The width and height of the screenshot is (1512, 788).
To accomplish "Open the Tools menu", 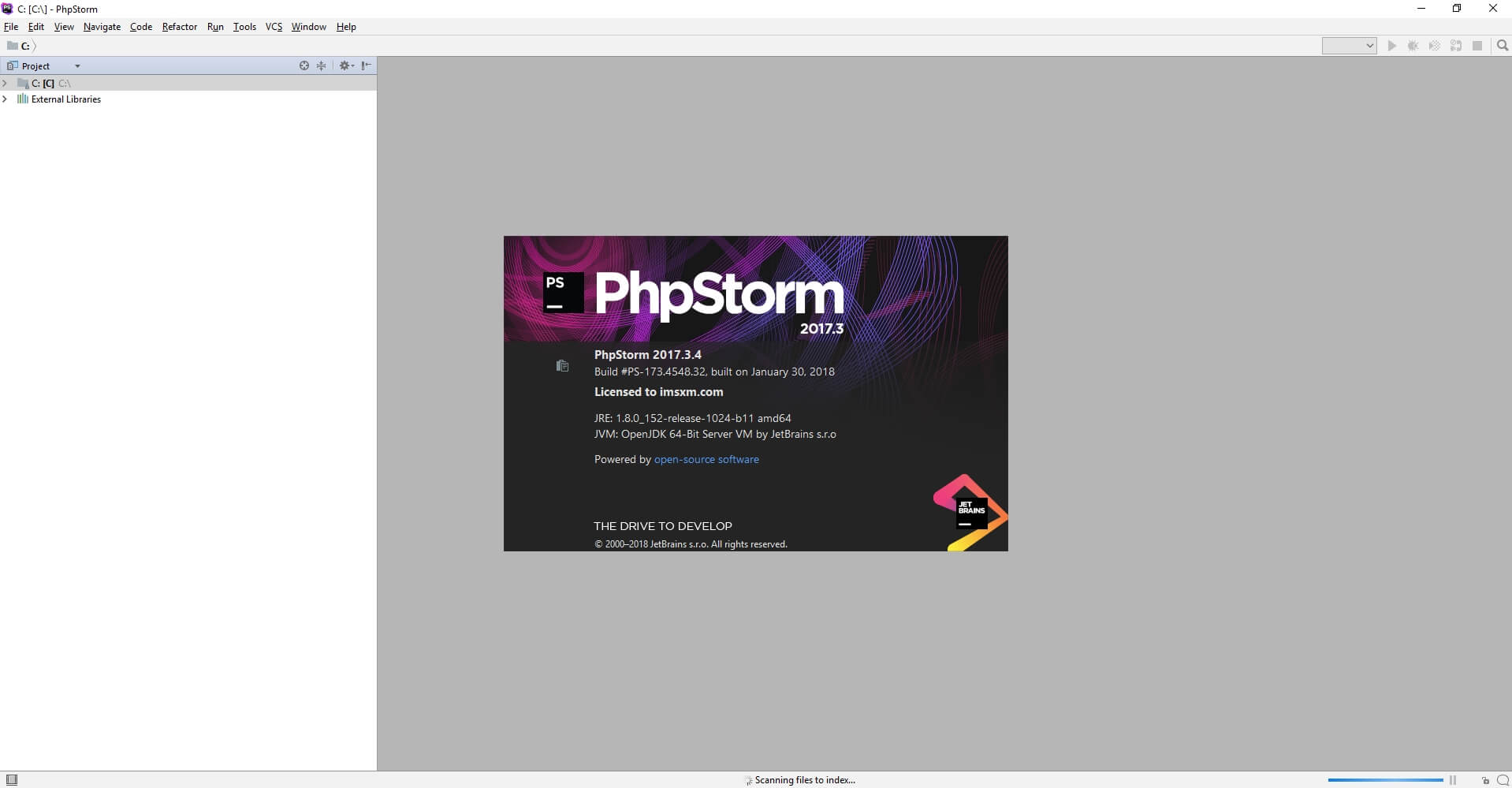I will [x=244, y=27].
